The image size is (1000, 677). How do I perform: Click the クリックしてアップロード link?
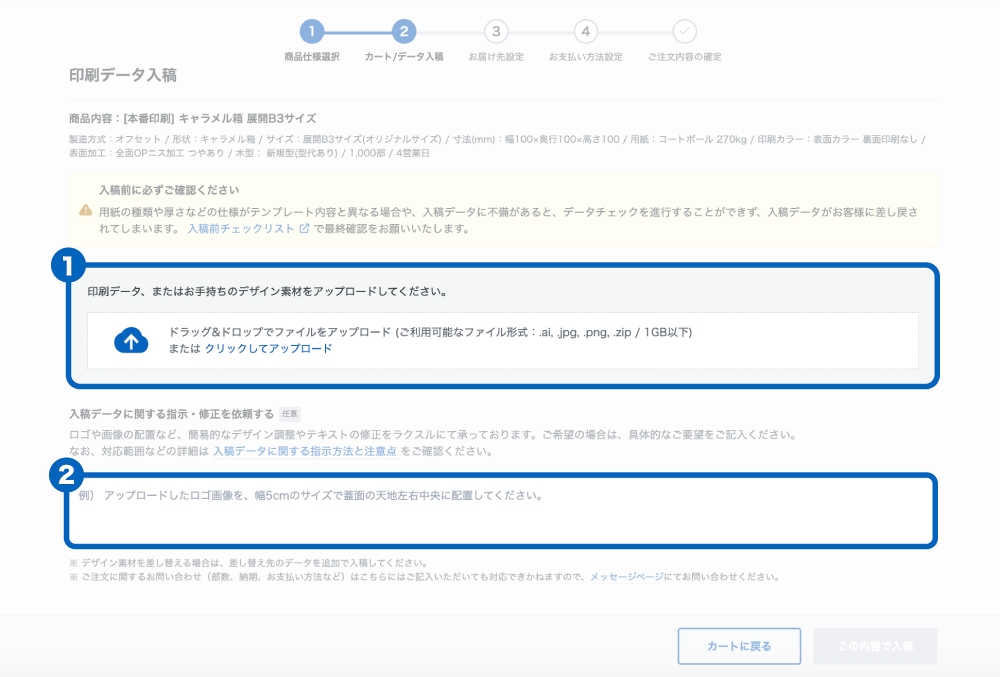pyautogui.click(x=268, y=349)
